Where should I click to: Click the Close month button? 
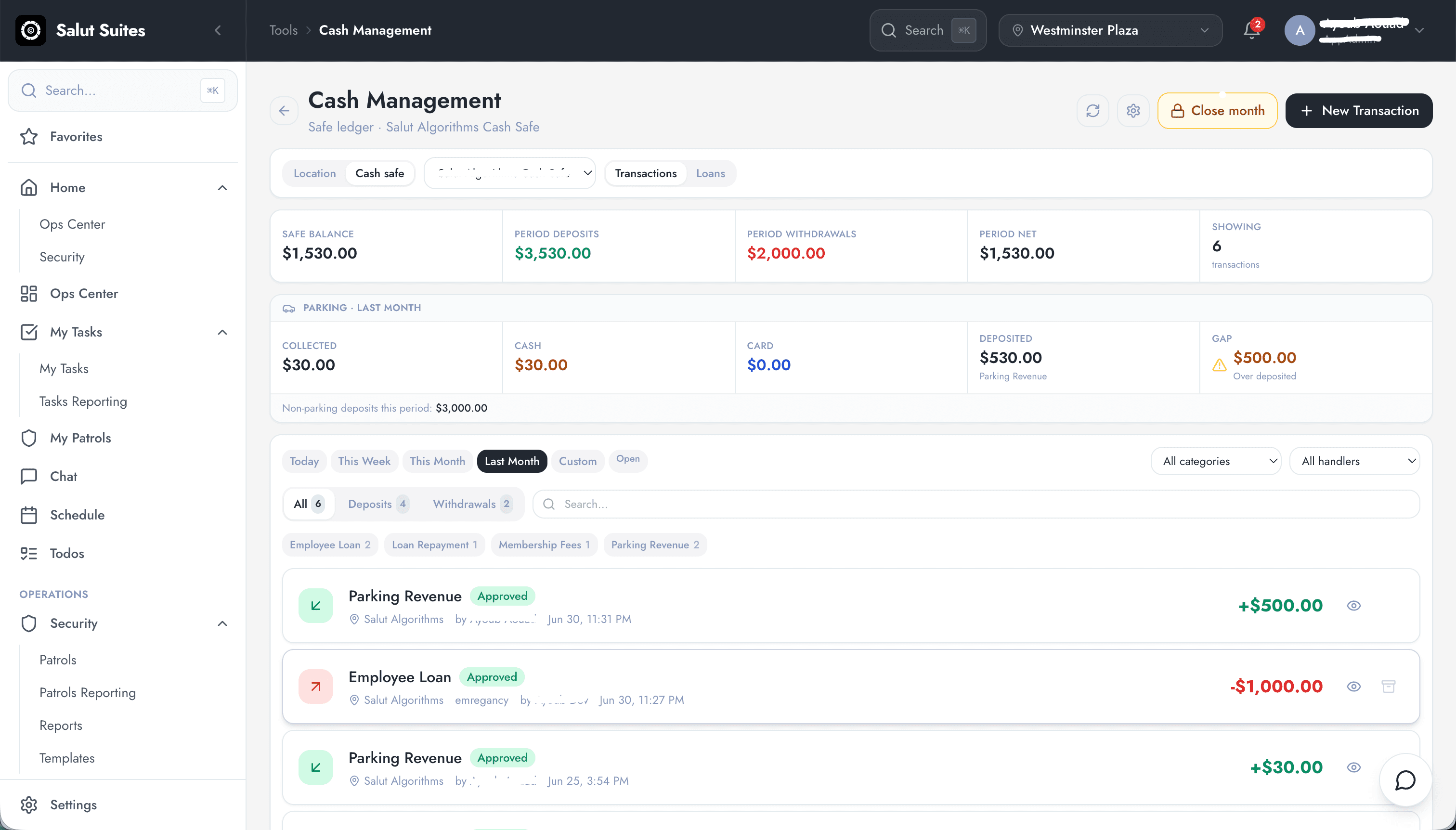click(x=1217, y=111)
